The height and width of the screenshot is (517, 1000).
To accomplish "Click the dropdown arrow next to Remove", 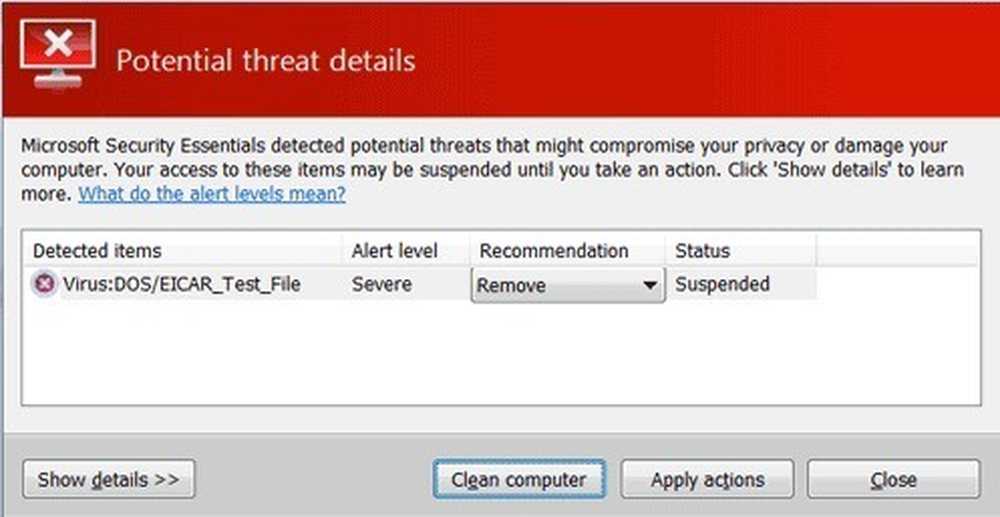I will click(650, 285).
